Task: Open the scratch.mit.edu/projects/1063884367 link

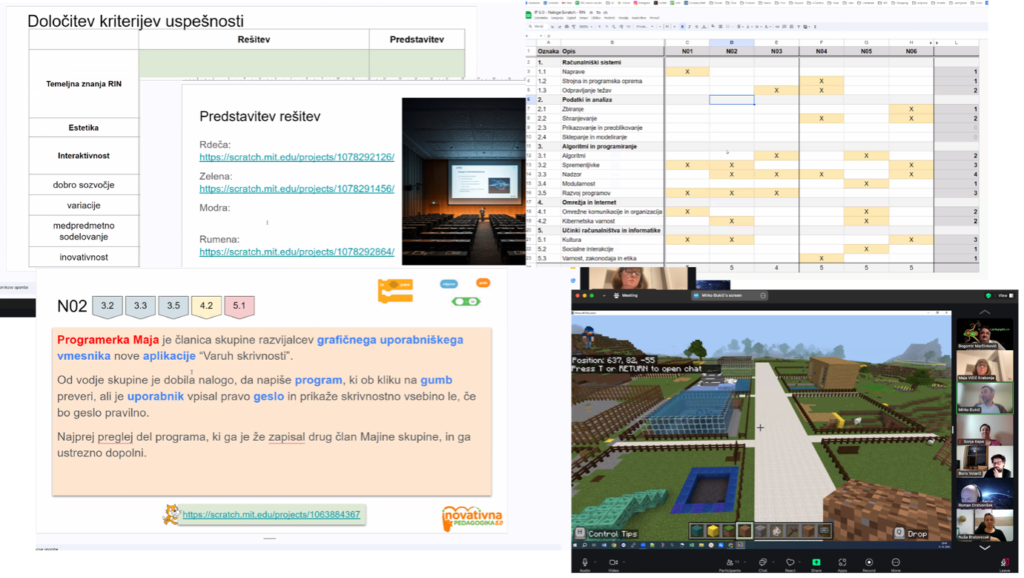Action: point(271,515)
